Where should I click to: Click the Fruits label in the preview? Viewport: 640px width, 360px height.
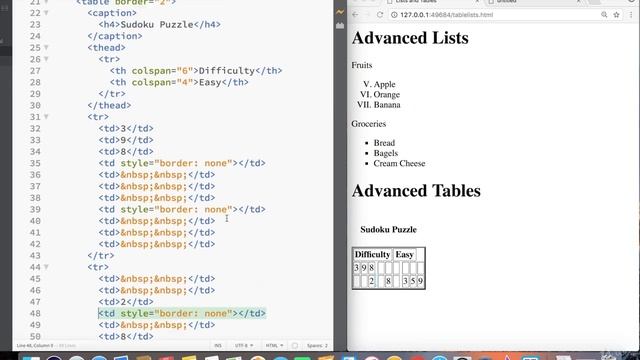(362, 65)
